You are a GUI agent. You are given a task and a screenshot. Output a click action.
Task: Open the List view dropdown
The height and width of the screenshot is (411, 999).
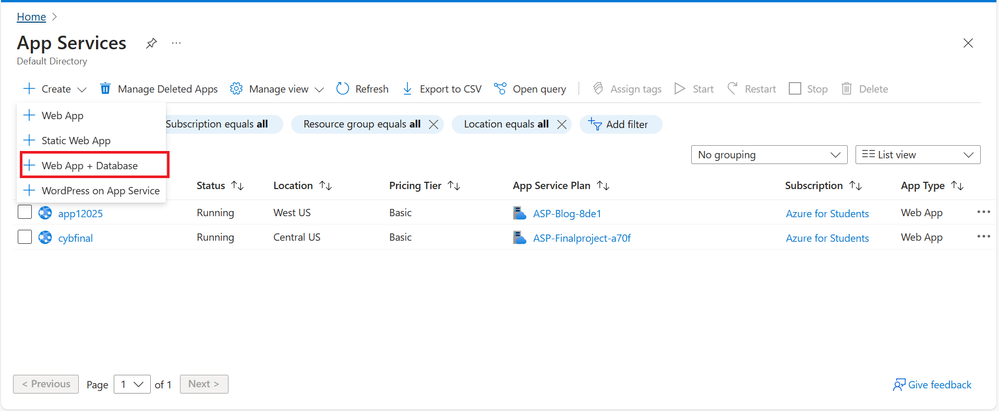917,155
